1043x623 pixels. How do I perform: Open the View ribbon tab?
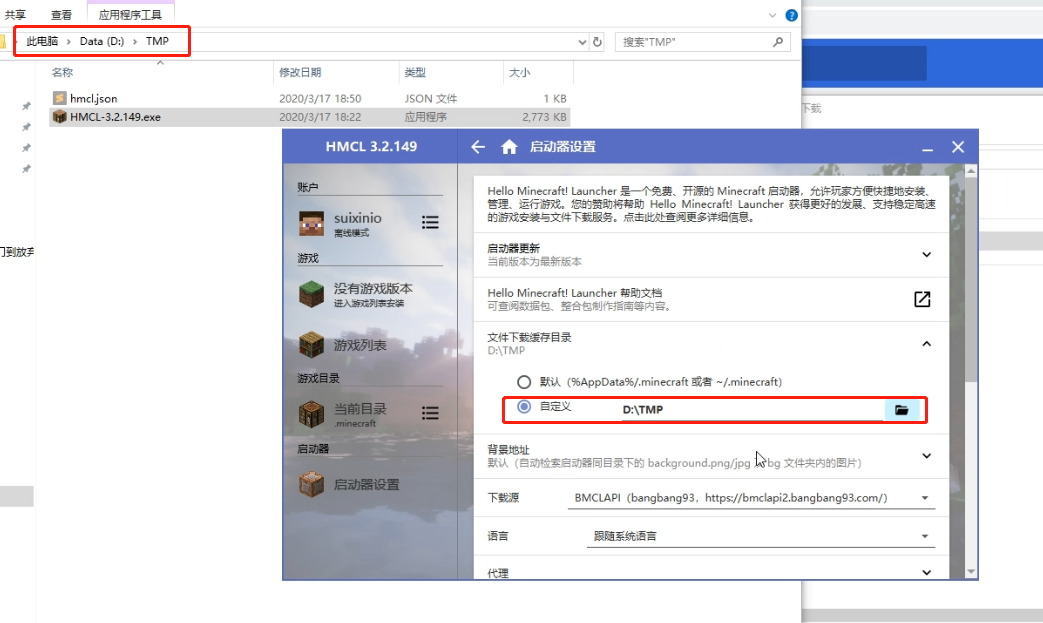(61, 15)
